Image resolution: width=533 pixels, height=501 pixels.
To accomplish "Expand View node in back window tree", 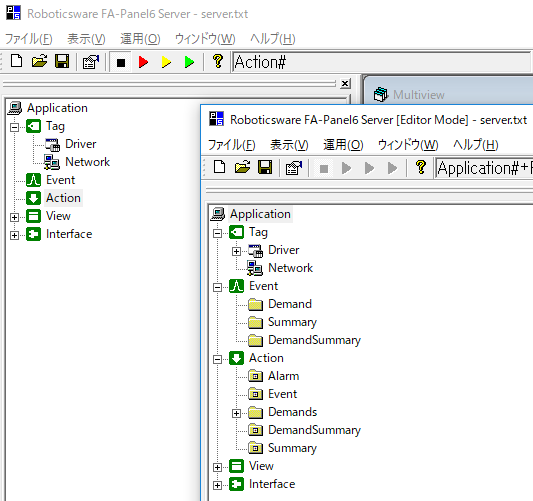I will (x=14, y=217).
